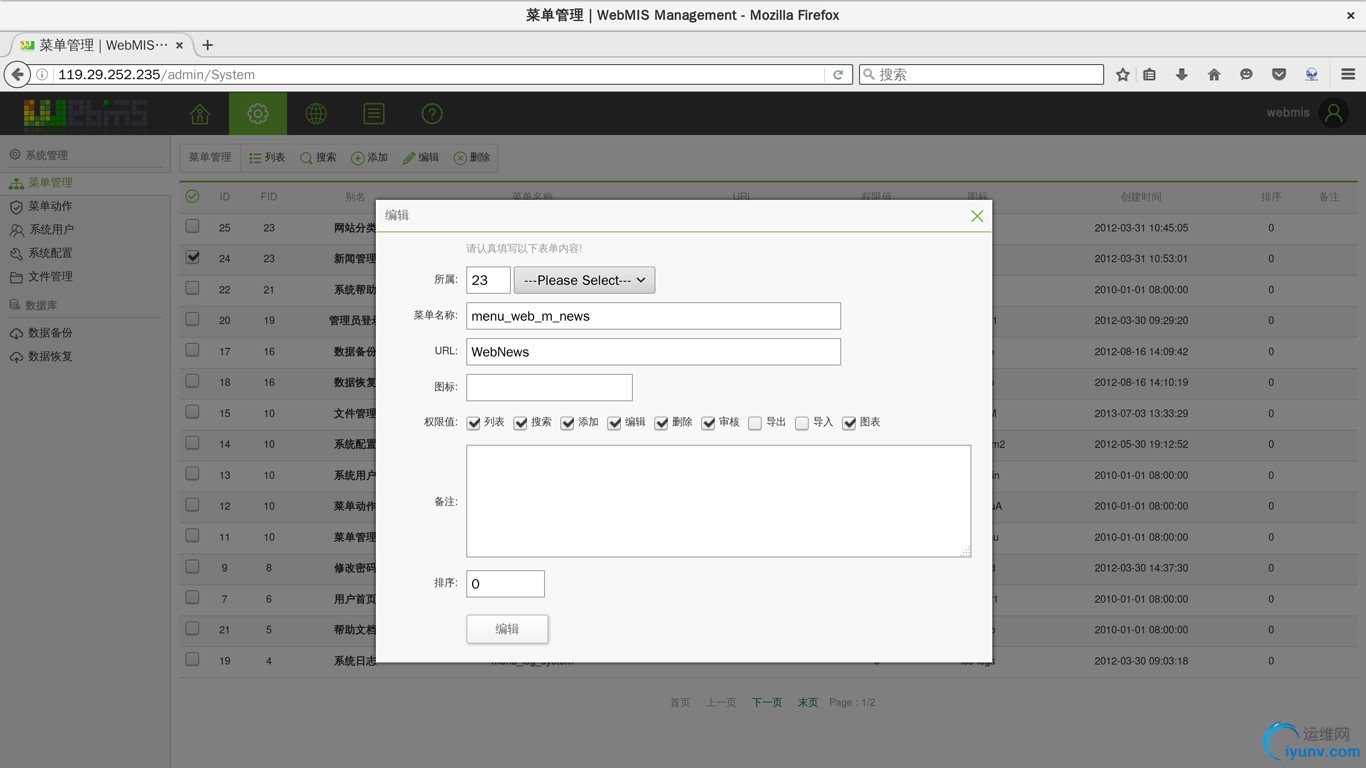Uncheck the row with ID 24

[x=192, y=257]
